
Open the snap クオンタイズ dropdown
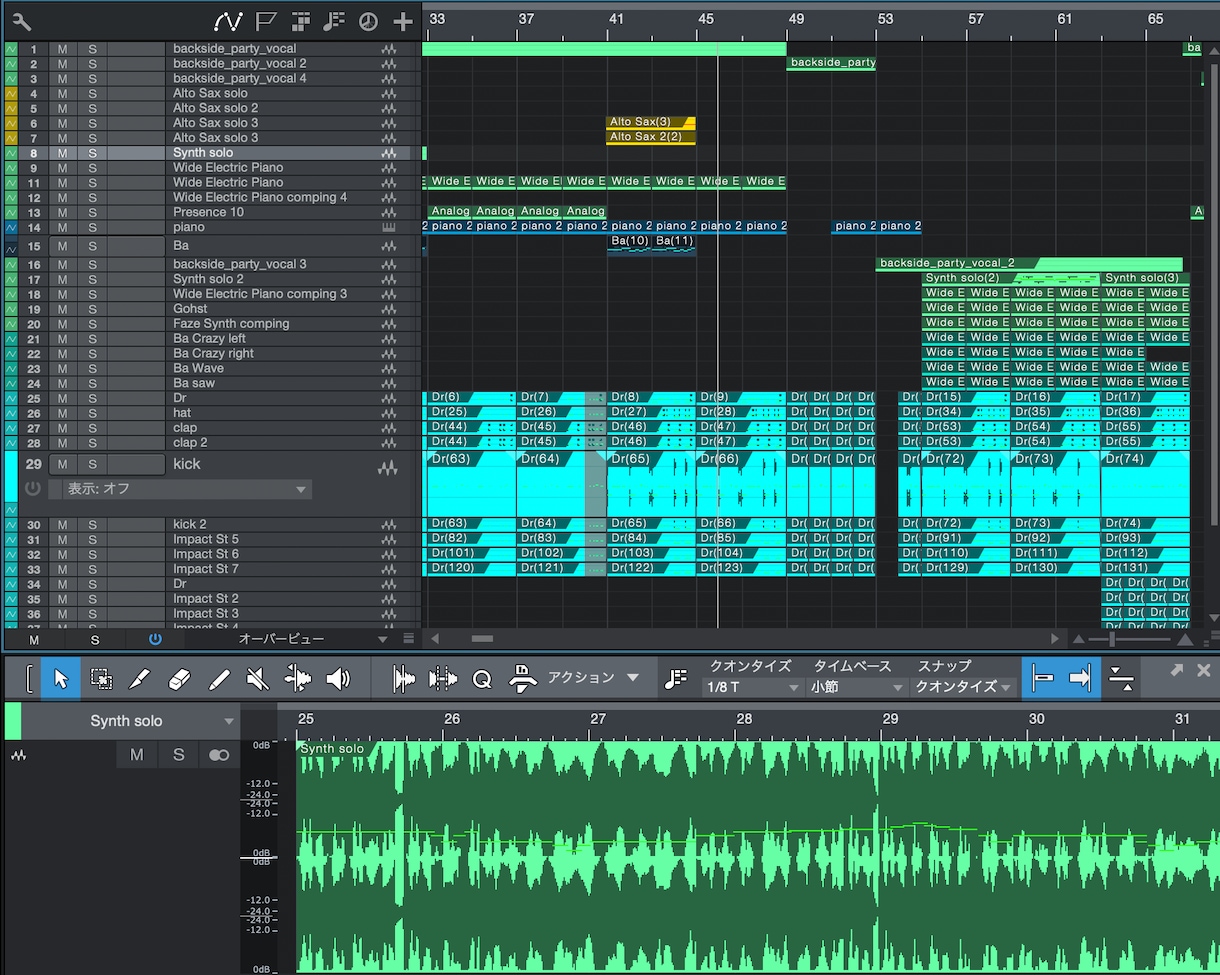(962, 687)
